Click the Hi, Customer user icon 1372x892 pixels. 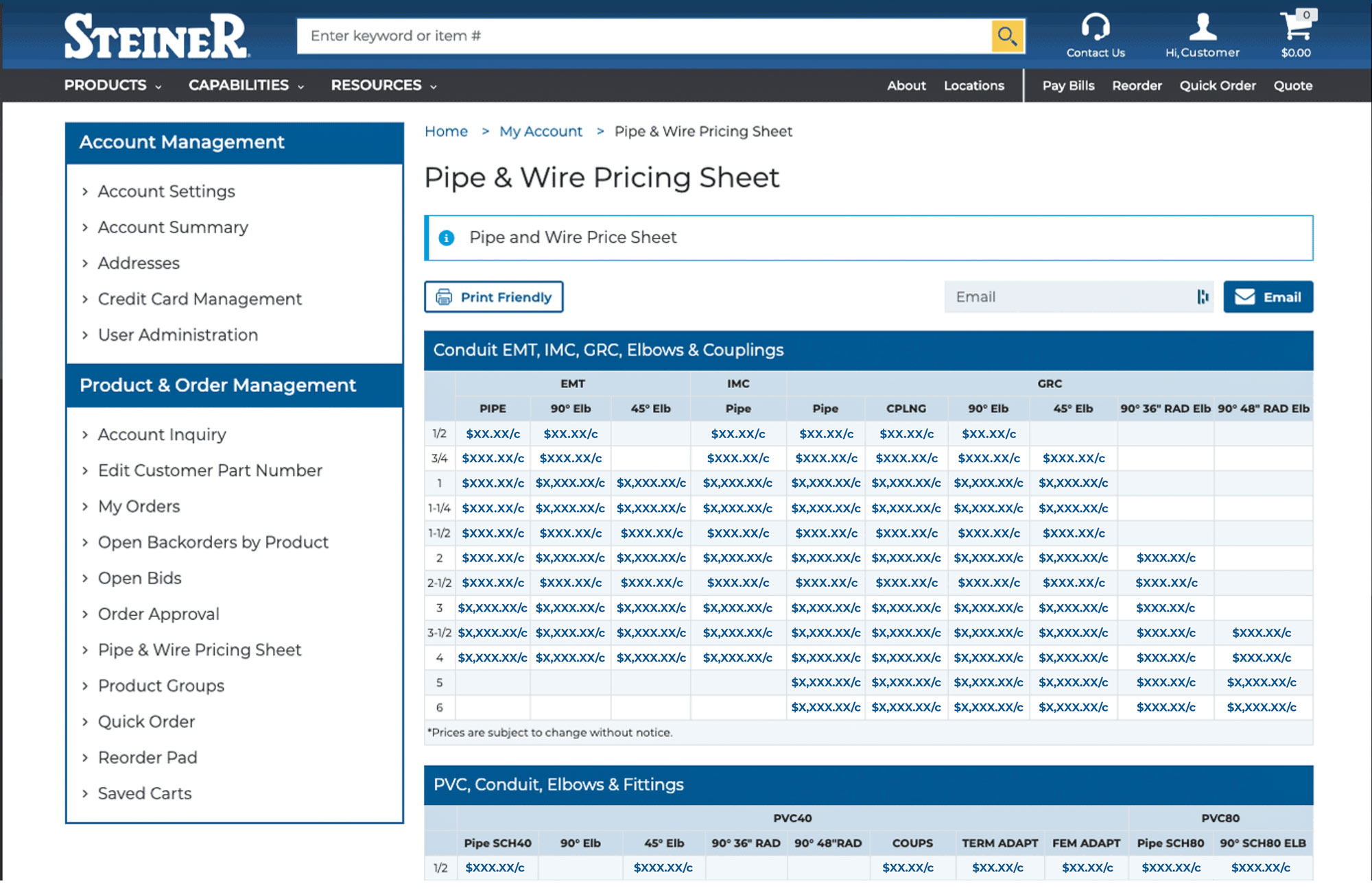tap(1202, 27)
